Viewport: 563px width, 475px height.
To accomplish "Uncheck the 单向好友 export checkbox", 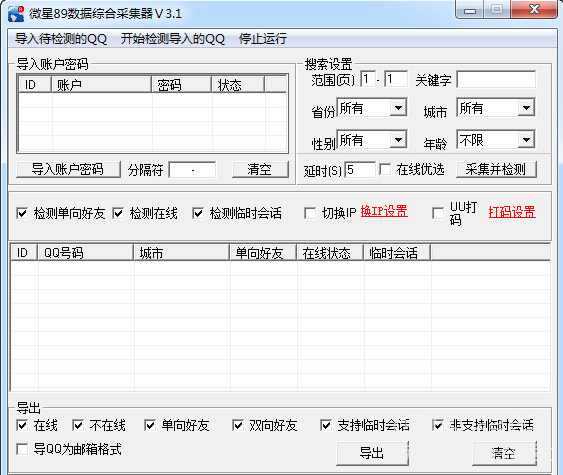I will click(150, 425).
